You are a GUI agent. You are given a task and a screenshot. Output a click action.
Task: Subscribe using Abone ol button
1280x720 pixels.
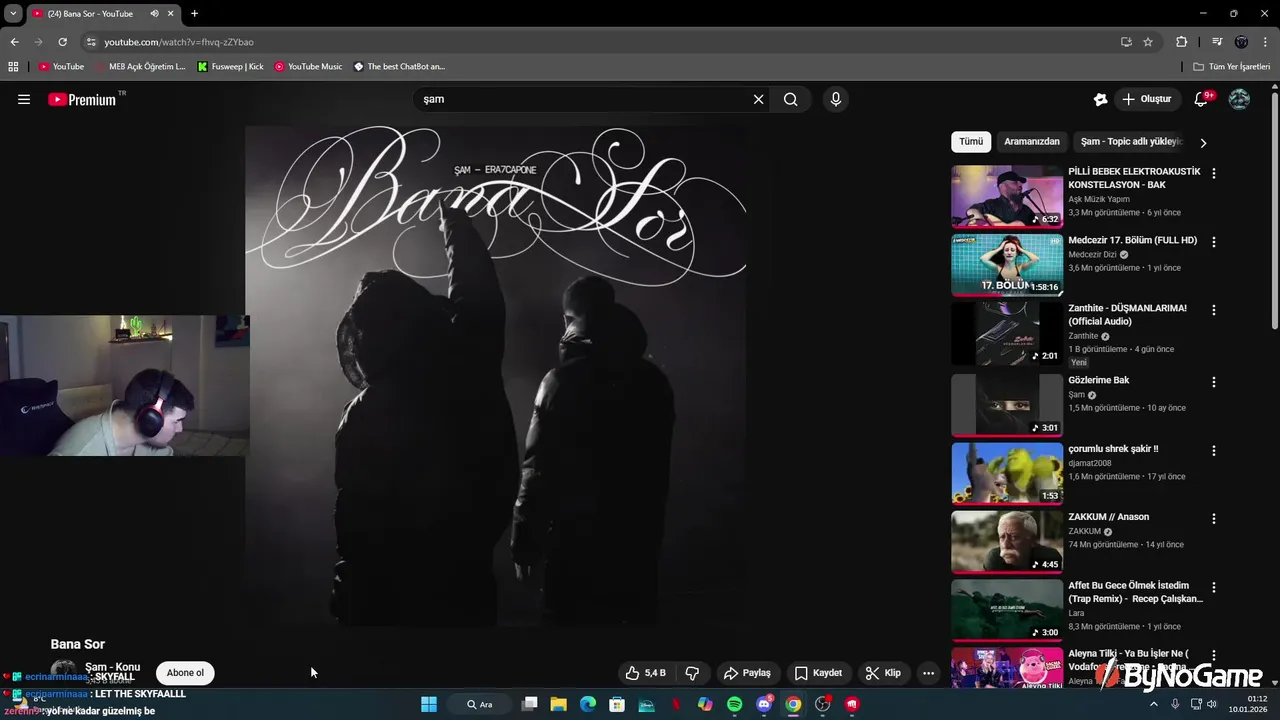pos(185,673)
